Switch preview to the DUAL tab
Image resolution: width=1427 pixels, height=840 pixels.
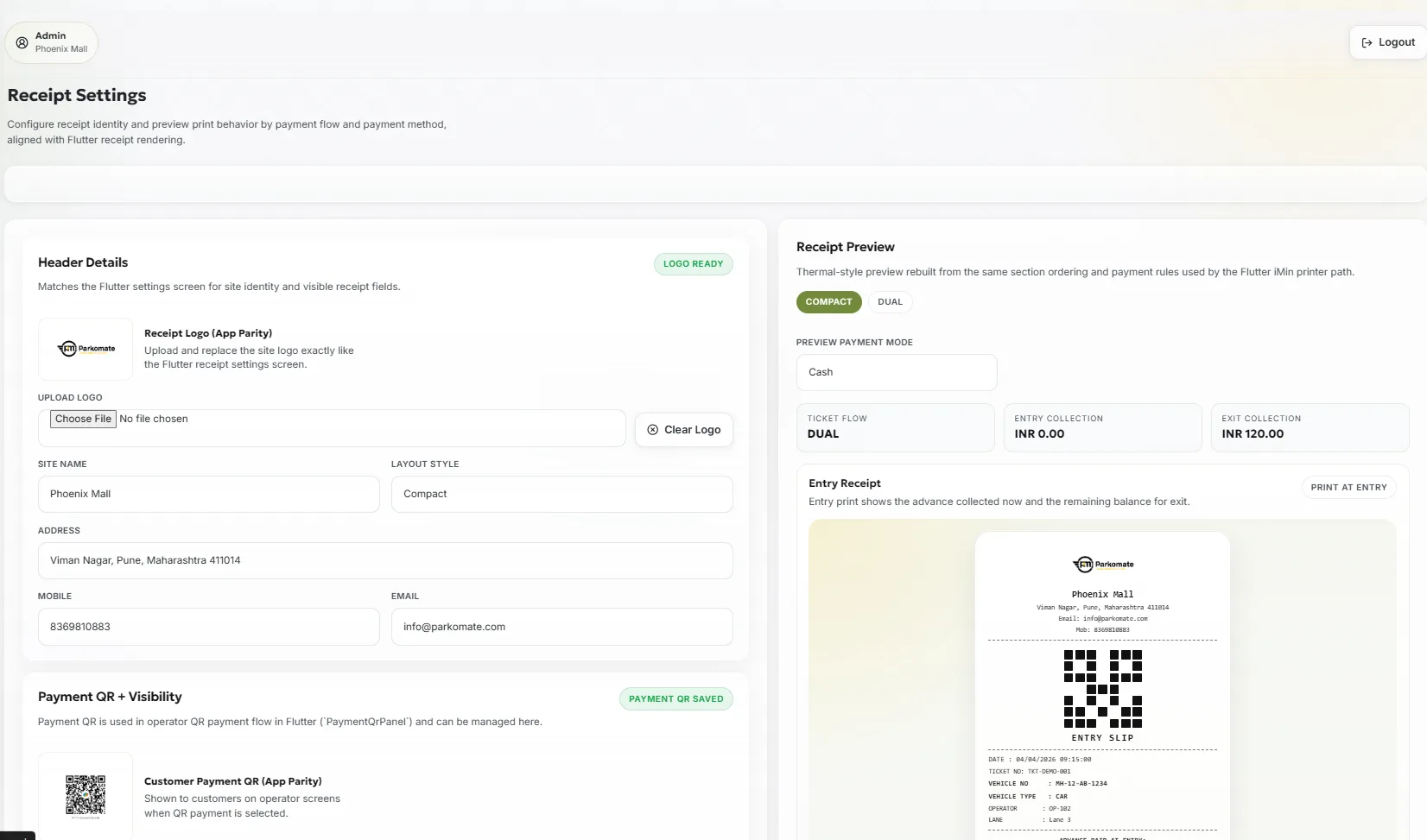[x=890, y=302]
